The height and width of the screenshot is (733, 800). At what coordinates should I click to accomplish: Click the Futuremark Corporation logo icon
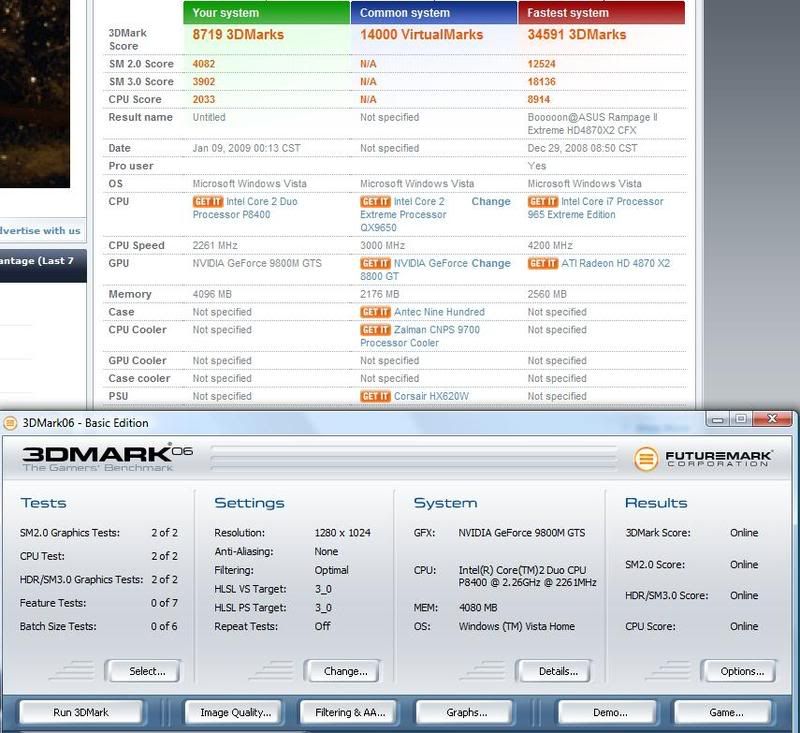coord(646,459)
